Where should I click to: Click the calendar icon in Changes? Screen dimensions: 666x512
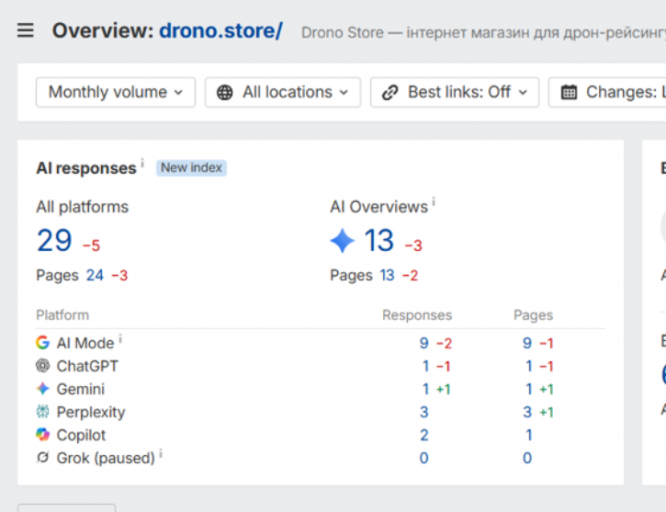pyautogui.click(x=569, y=92)
